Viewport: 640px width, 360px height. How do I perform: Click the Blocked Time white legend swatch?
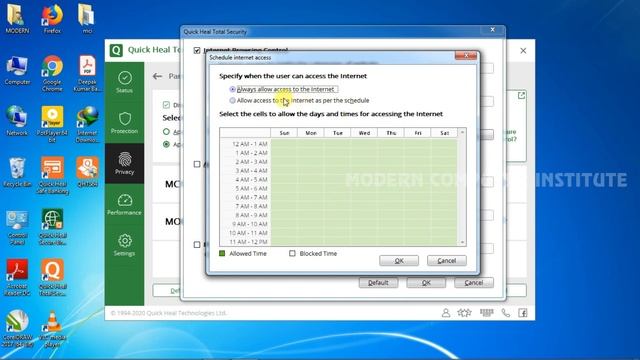[292, 253]
